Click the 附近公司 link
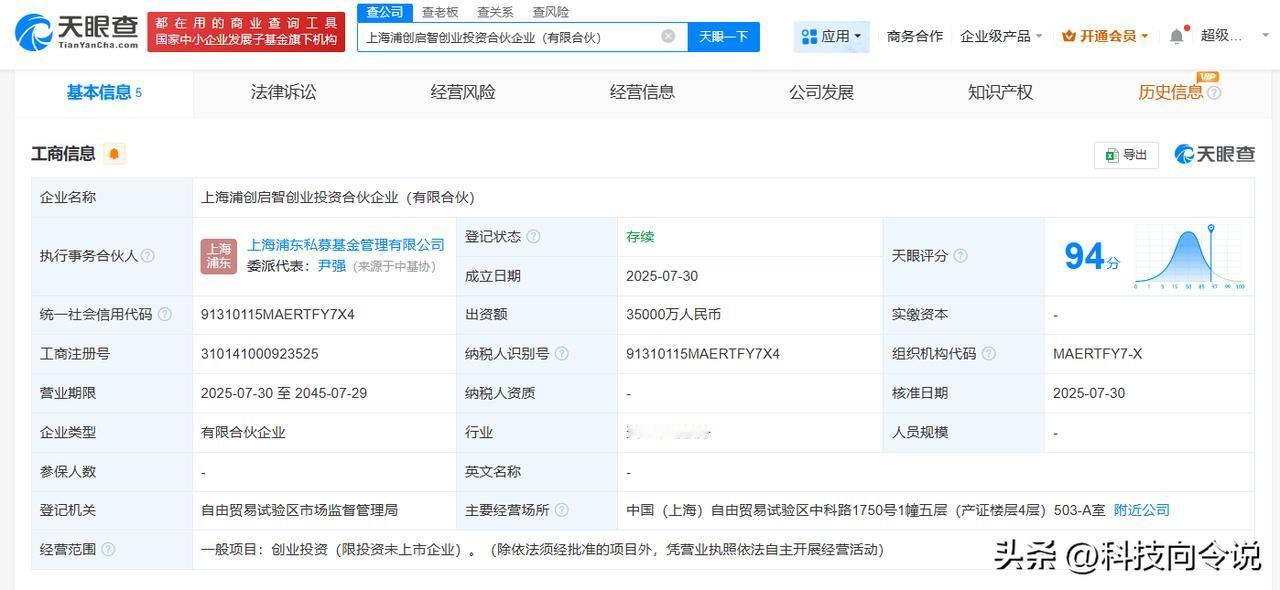The height and width of the screenshot is (590, 1280). (1141, 510)
